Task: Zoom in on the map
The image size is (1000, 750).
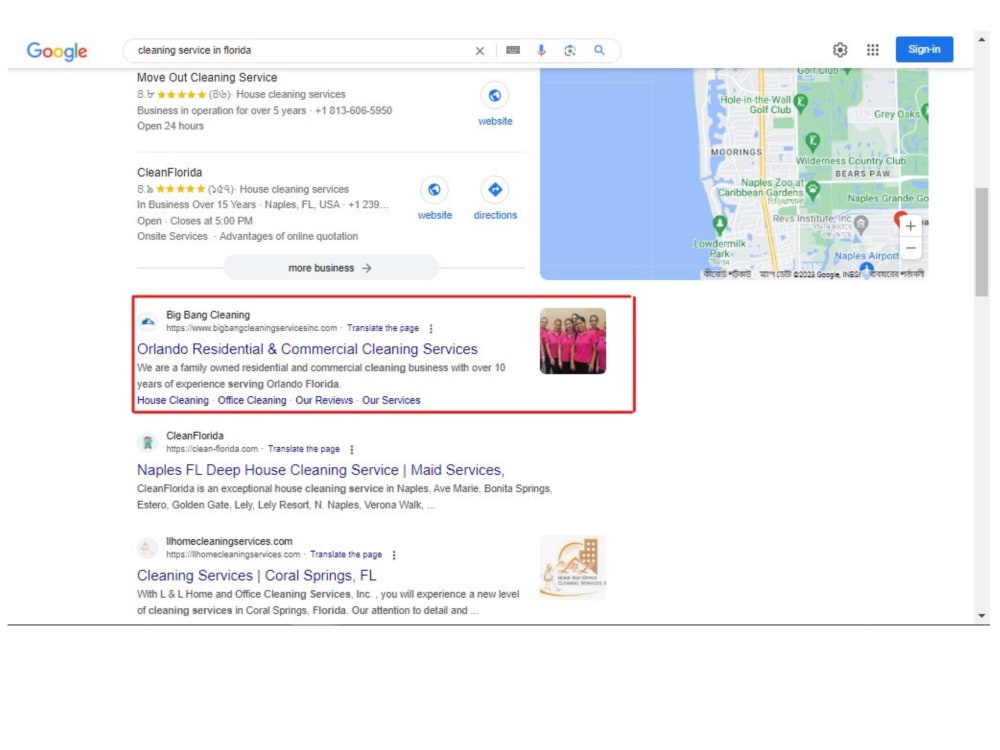Action: pyautogui.click(x=911, y=226)
